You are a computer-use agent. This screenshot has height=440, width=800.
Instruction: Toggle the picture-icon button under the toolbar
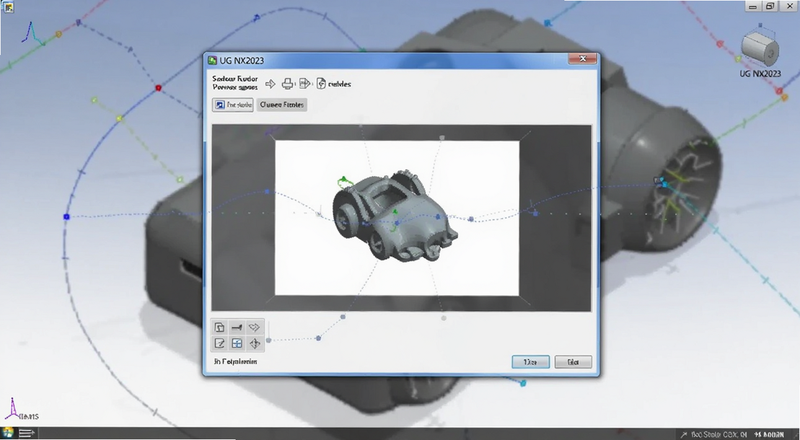pos(233,105)
